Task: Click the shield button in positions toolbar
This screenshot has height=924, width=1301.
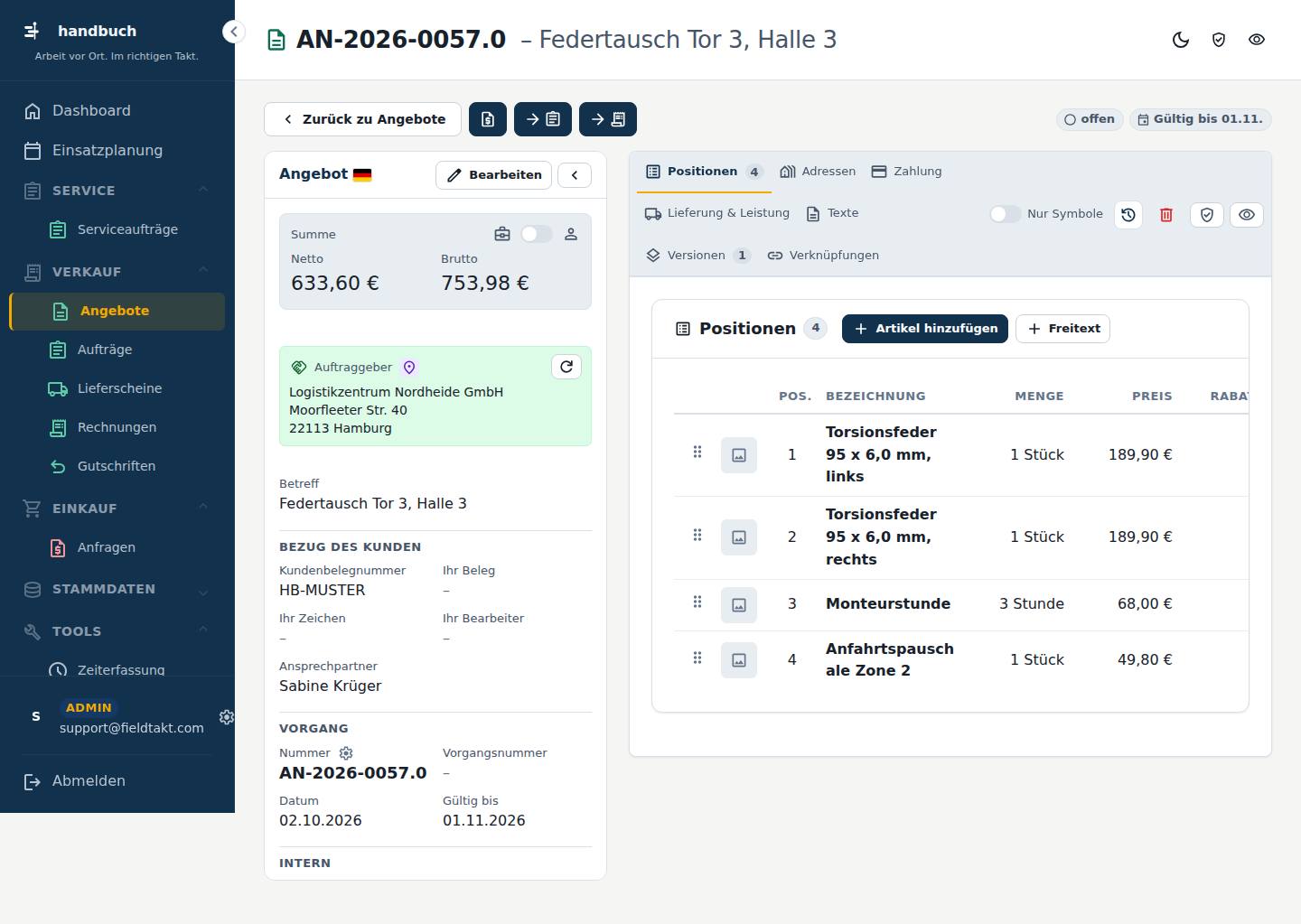Action: pos(1207,215)
